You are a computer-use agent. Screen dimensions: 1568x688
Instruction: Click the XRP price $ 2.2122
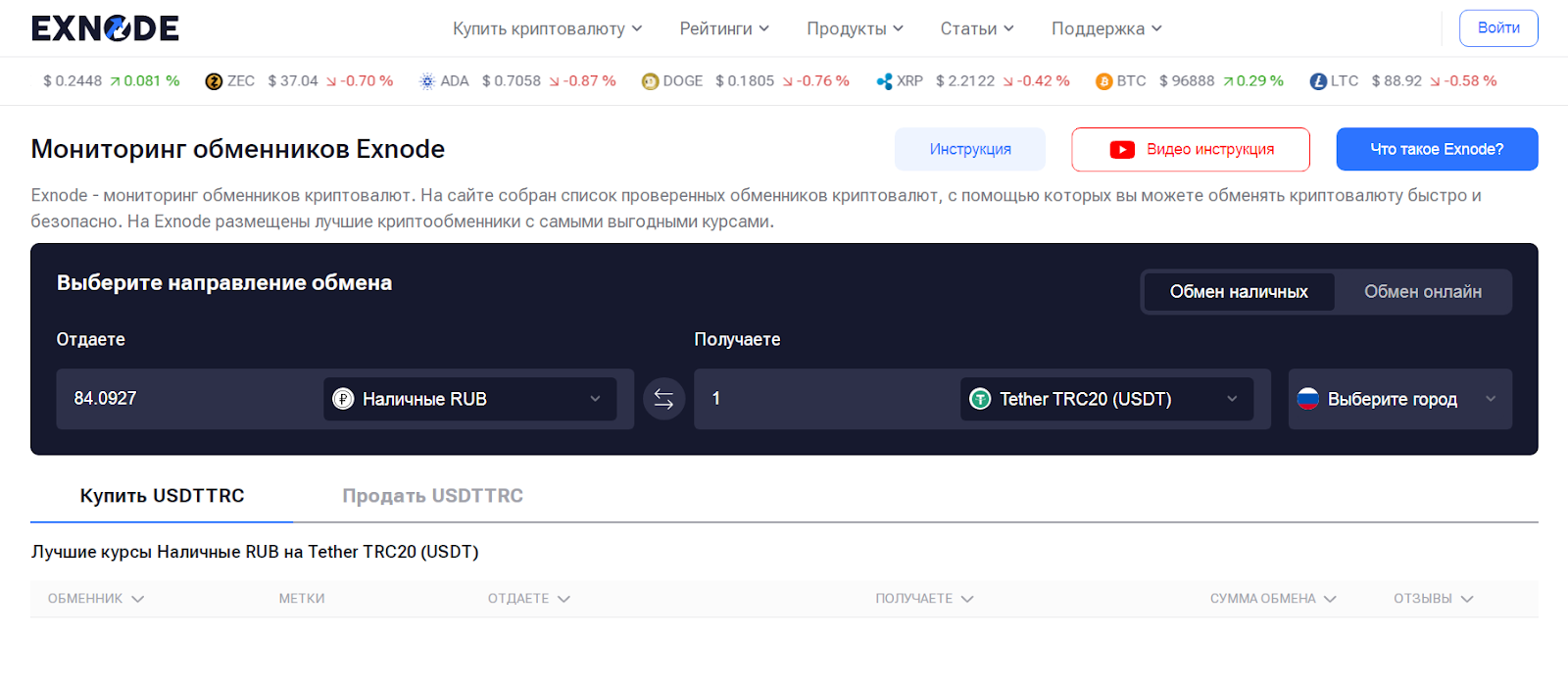tap(965, 81)
